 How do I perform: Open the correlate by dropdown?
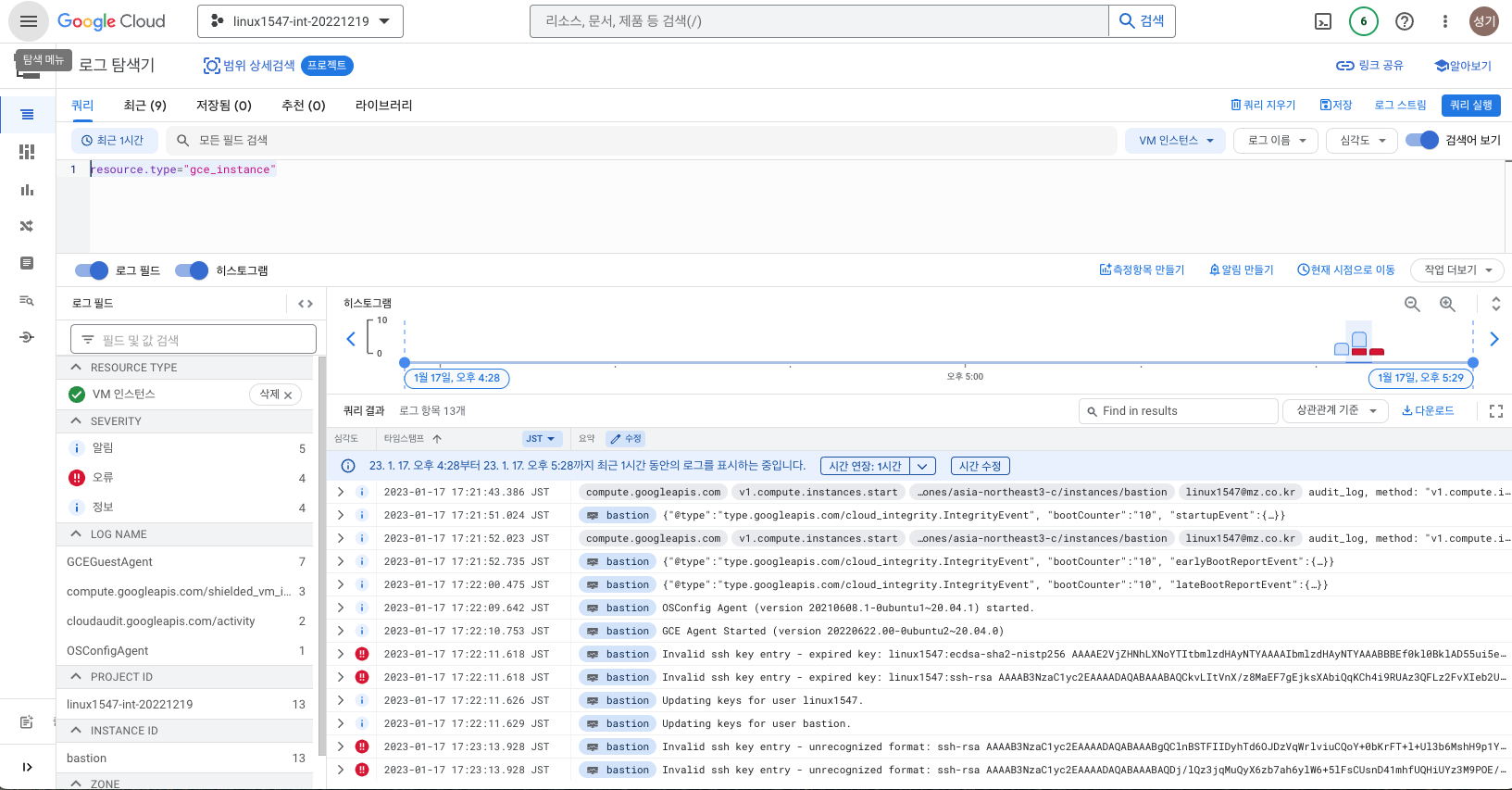pos(1336,410)
